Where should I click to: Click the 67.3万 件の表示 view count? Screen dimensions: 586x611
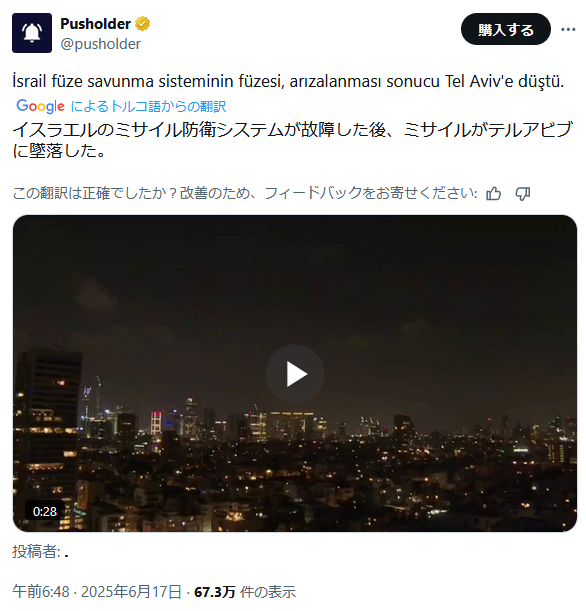point(245,592)
